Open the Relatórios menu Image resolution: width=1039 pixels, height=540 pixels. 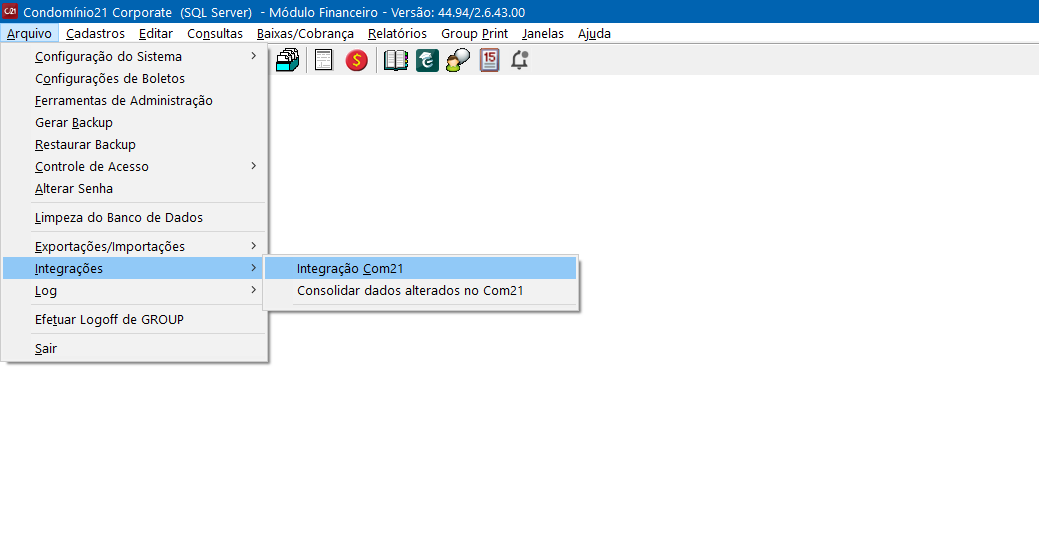coord(398,33)
